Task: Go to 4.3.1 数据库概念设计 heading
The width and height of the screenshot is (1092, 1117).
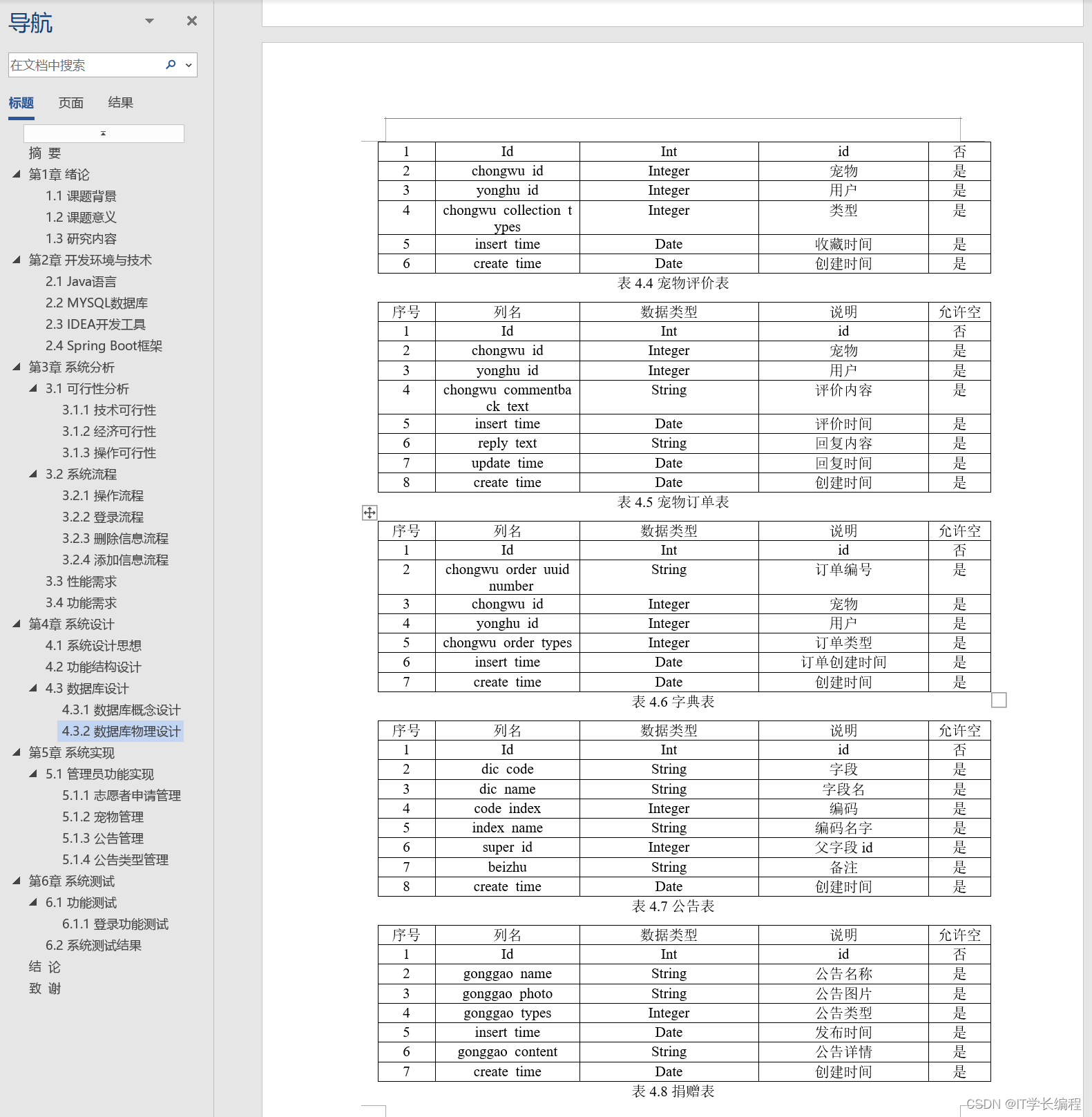Action: 122,710
